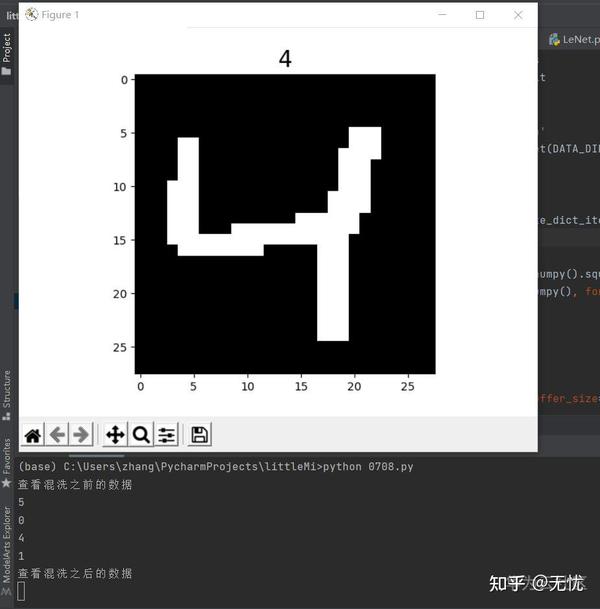Go forward to next view arrow
Screen dimensions: 600x609
click(x=81, y=435)
